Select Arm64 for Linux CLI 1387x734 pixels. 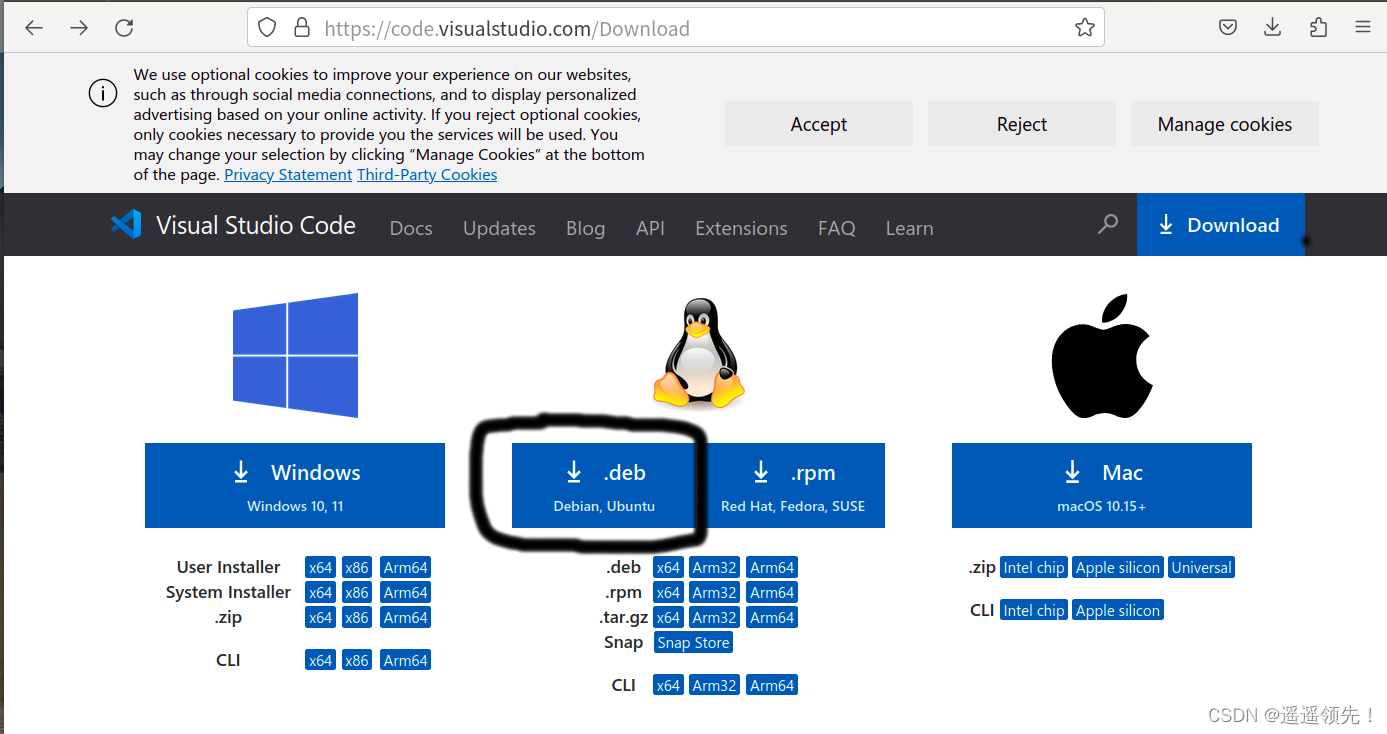click(772, 685)
